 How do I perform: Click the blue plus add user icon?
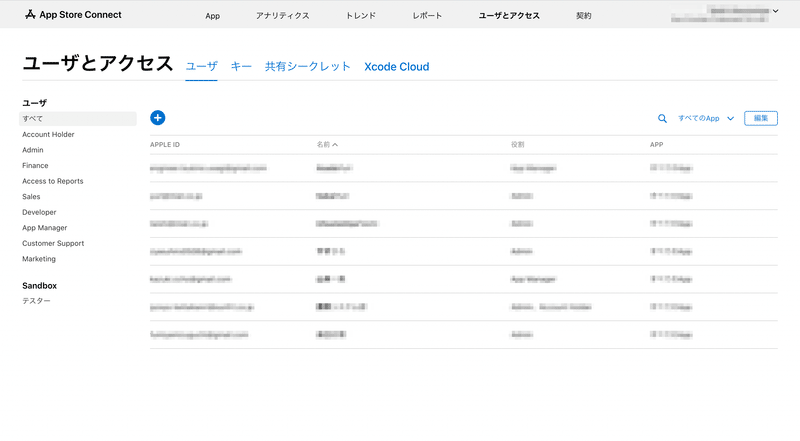158,118
